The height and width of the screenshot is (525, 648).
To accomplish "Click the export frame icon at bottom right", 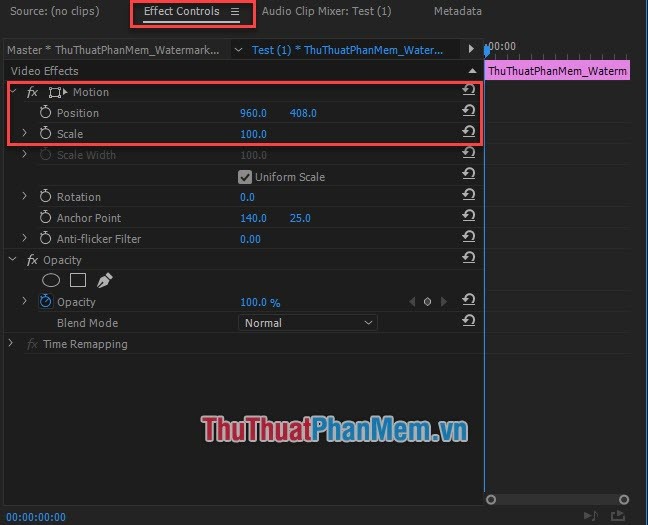I will 617,515.
